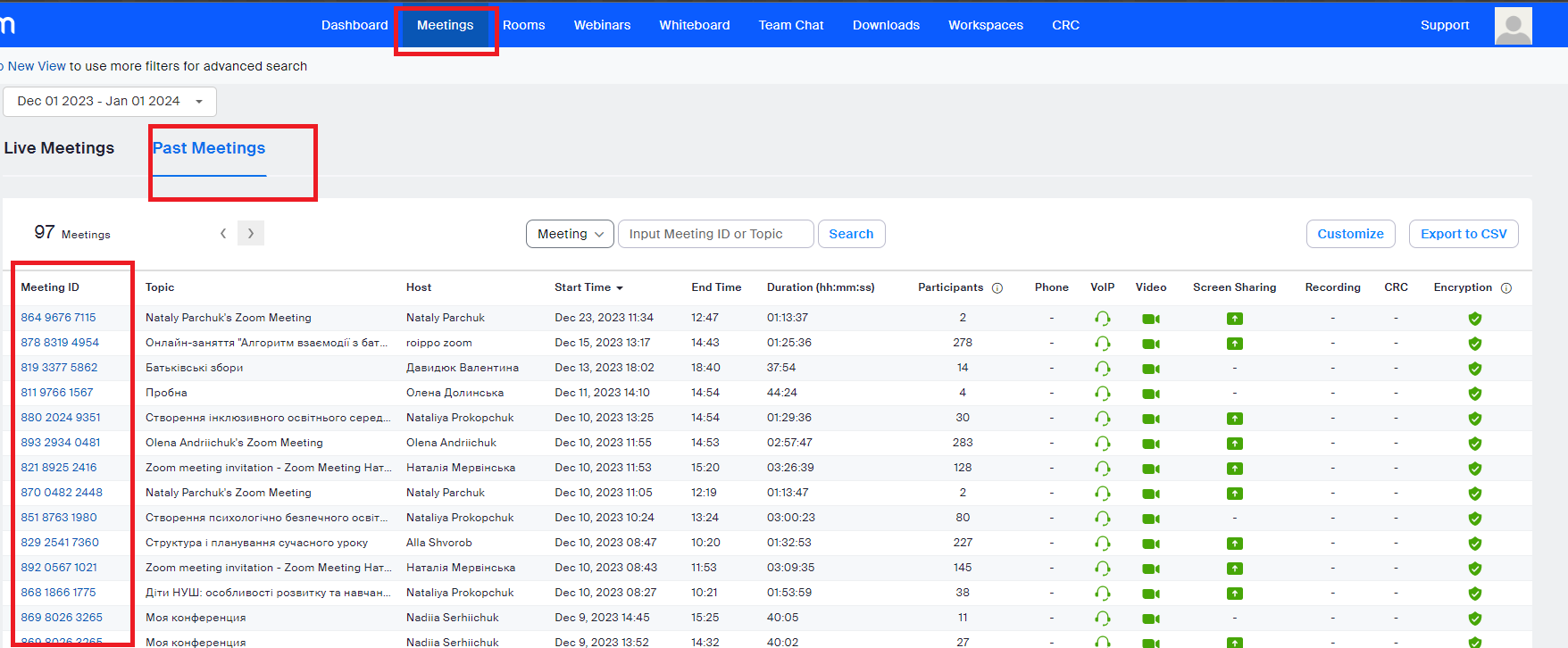The image size is (1568, 648).
Task: Click screen sharing icon for meeting 864 9676 7115
Action: 1235,319
